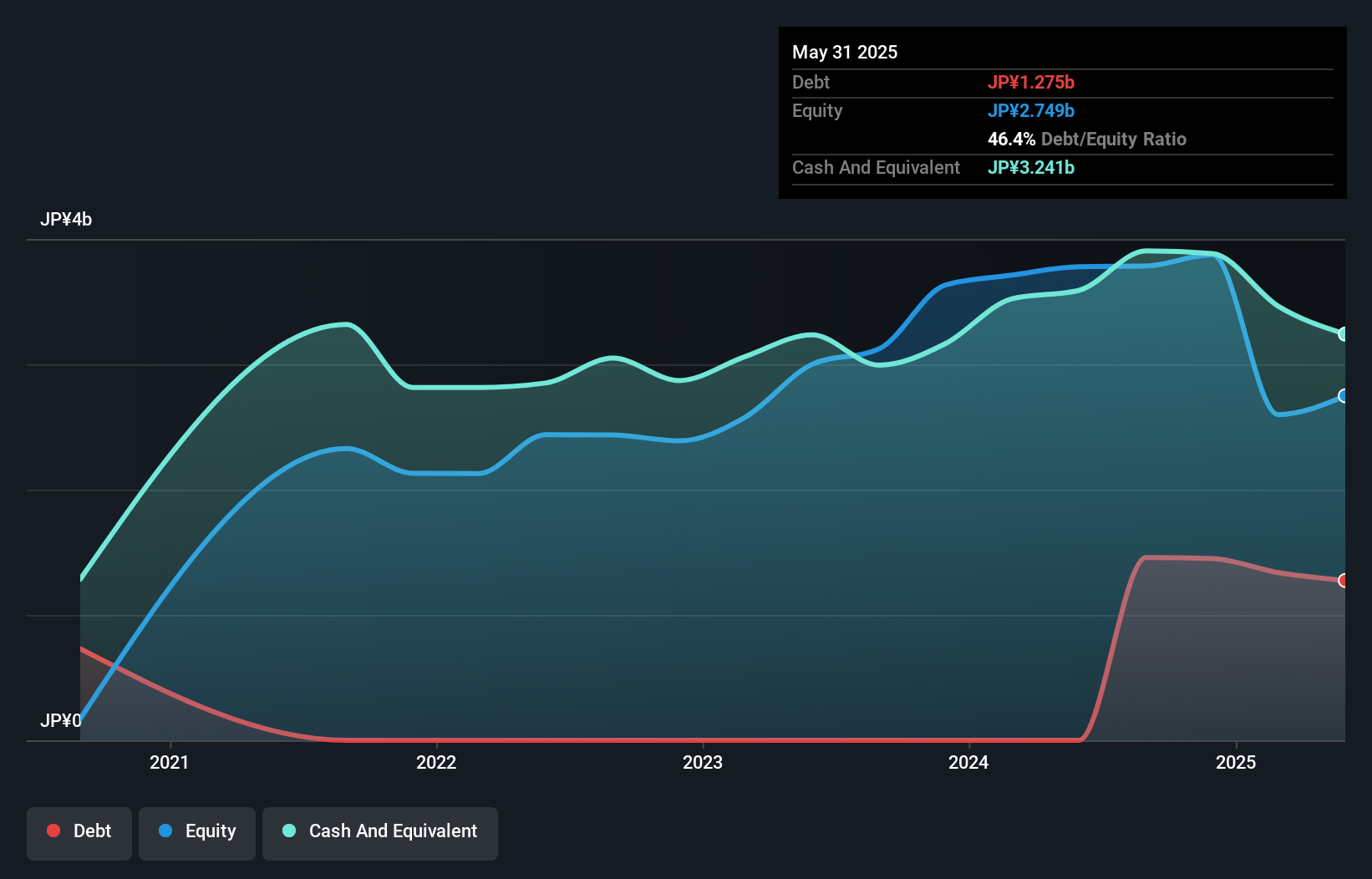Click the 2023 x-axis label
This screenshot has height=879, width=1372.
703,762
